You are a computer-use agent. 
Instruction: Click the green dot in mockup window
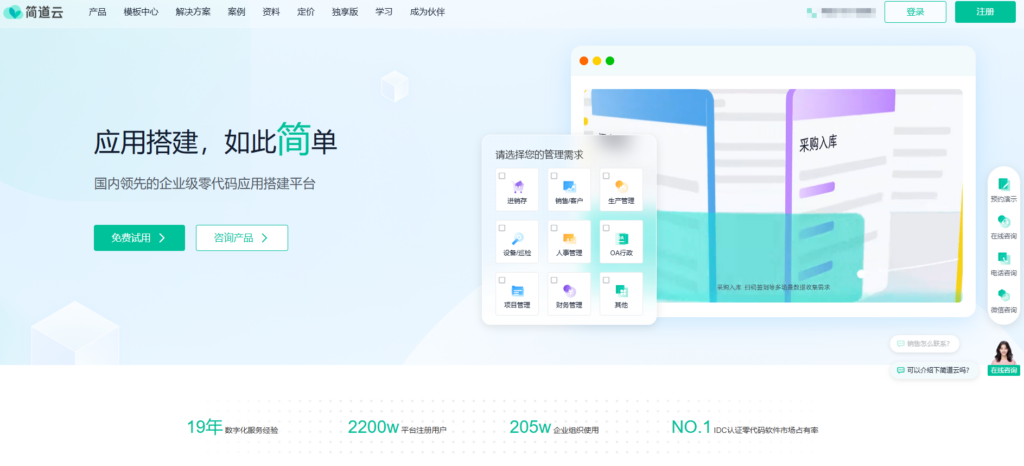point(610,61)
